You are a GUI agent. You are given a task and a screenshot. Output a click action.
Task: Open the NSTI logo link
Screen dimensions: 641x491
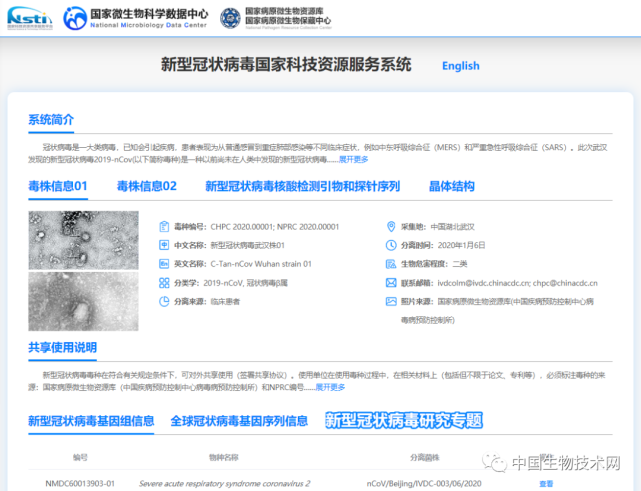[30, 18]
